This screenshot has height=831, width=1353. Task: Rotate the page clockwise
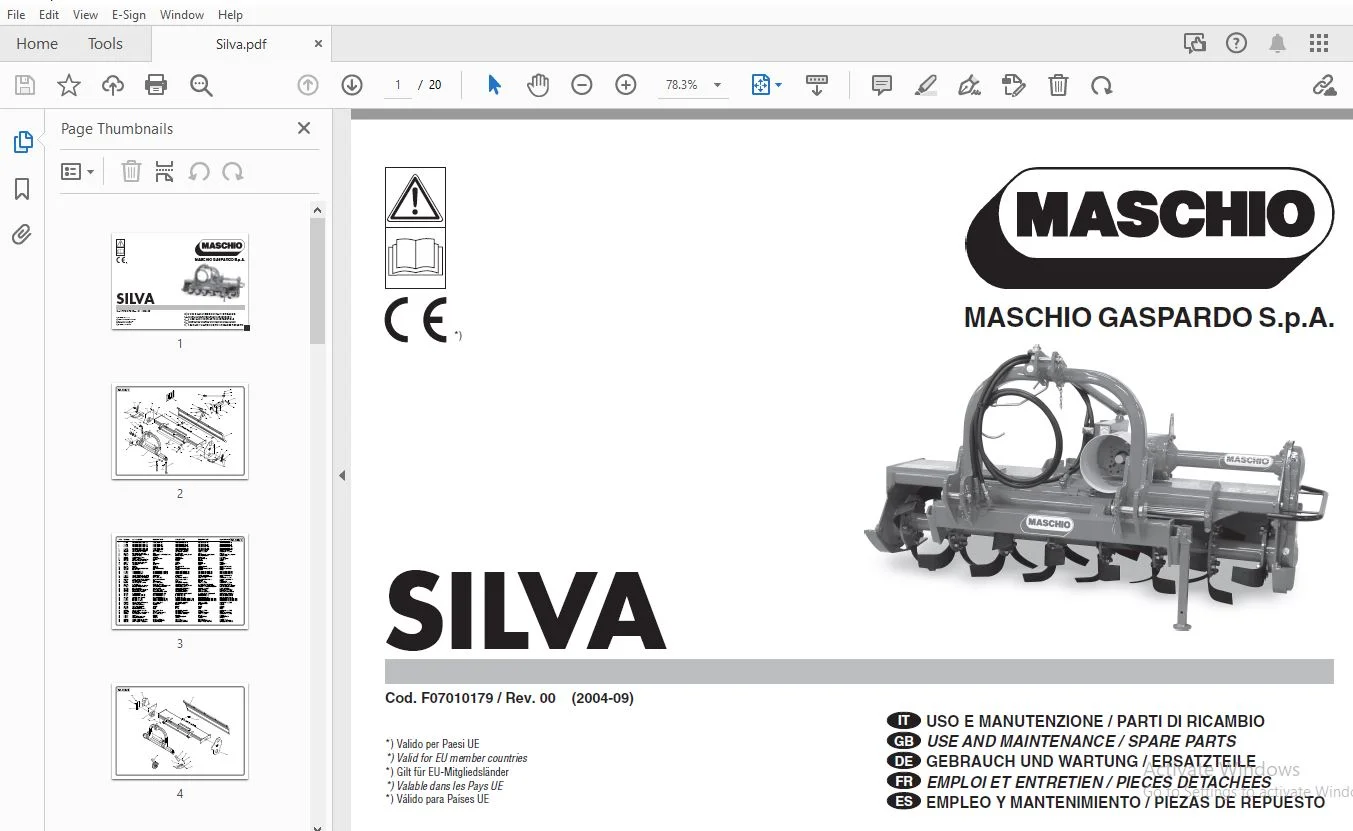[x=1102, y=85]
